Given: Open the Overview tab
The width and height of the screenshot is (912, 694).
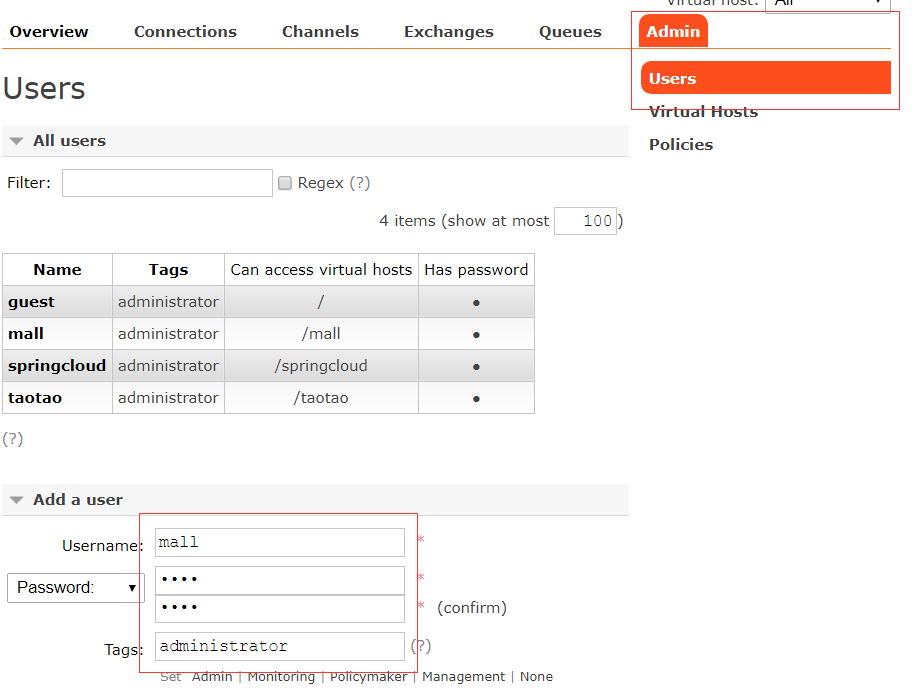Looking at the screenshot, I should 49,32.
